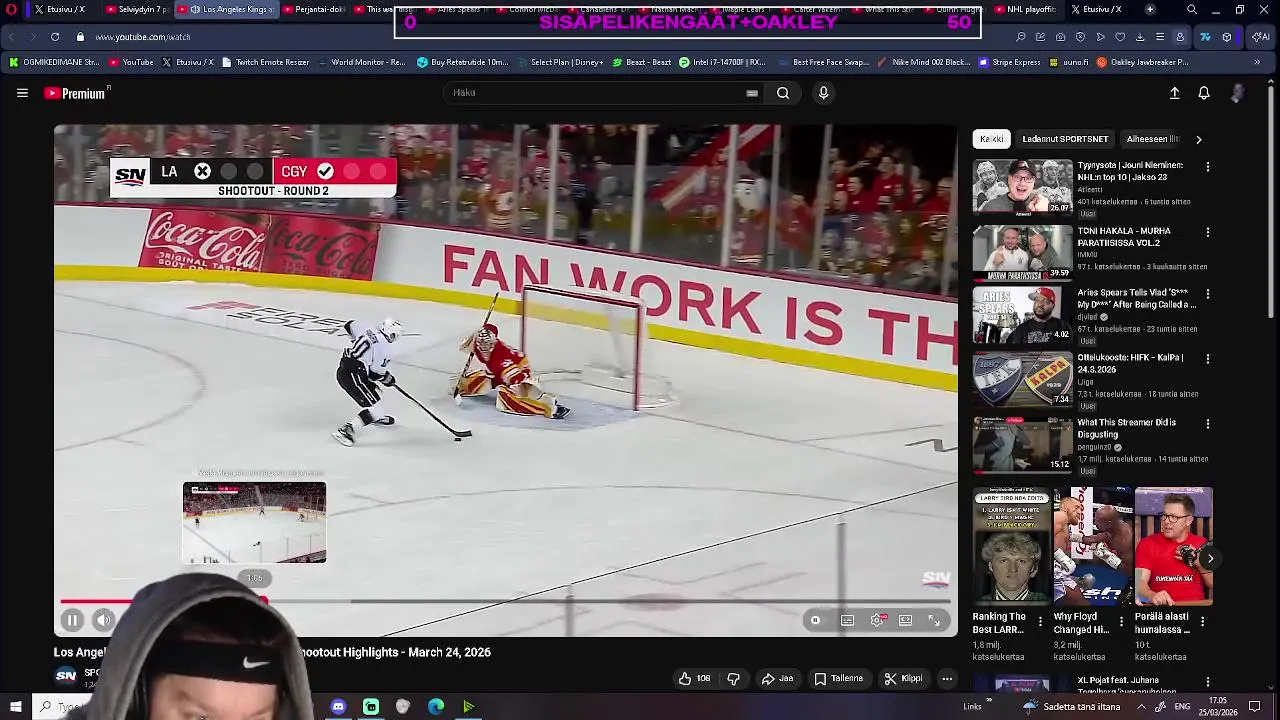This screenshot has width=1280, height=720.
Task: Start voice search with microphone icon
Action: point(823,93)
